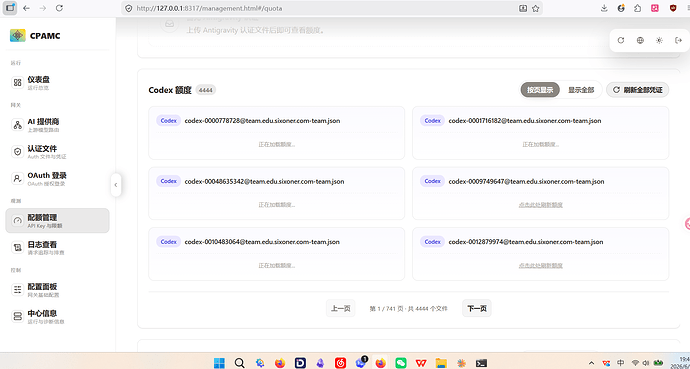This screenshot has height=369, width=690.
Task: Click Codex tag on codex-0001716182 card
Action: (x=433, y=121)
